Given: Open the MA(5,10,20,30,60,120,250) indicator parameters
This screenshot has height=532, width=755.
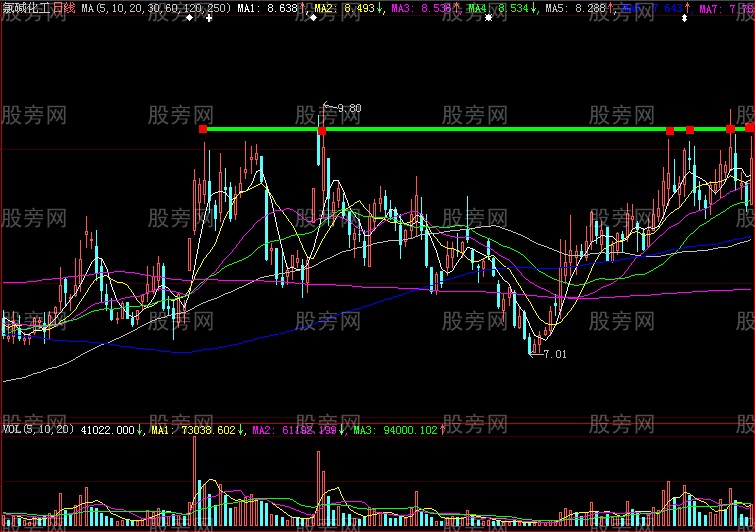Looking at the screenshot, I should pyautogui.click(x=155, y=7).
